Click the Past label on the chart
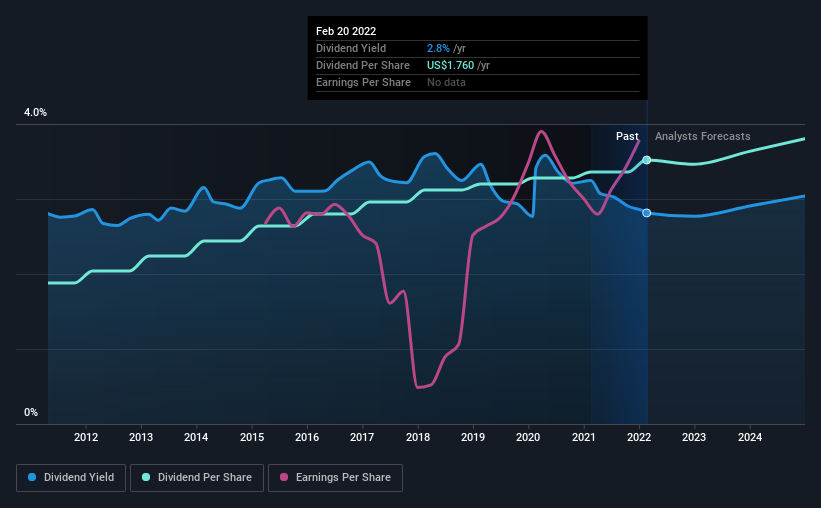The width and height of the screenshot is (821, 508). click(x=627, y=136)
